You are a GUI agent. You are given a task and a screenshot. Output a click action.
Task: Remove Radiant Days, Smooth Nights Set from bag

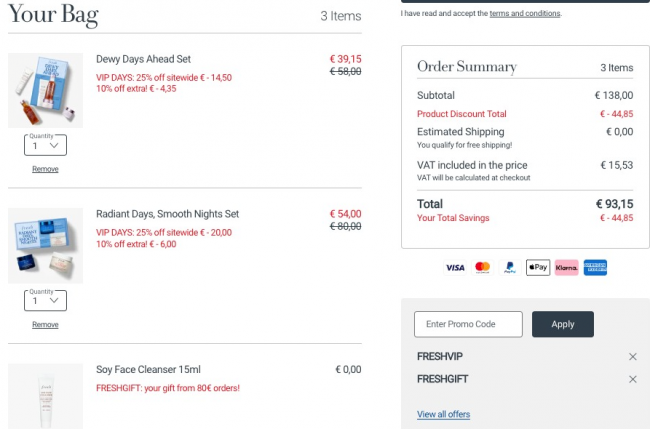[45, 325]
